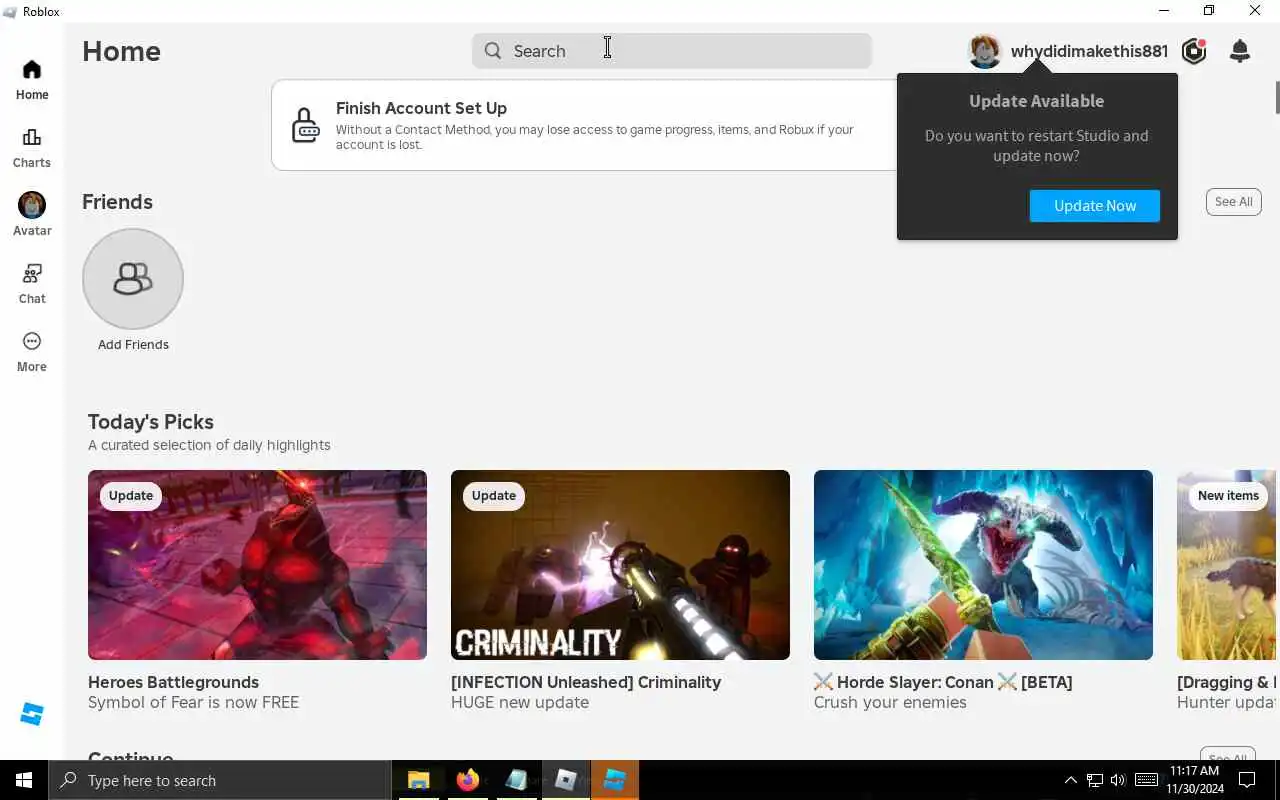Open the network status tray icon
The width and height of the screenshot is (1280, 800).
tap(1095, 780)
